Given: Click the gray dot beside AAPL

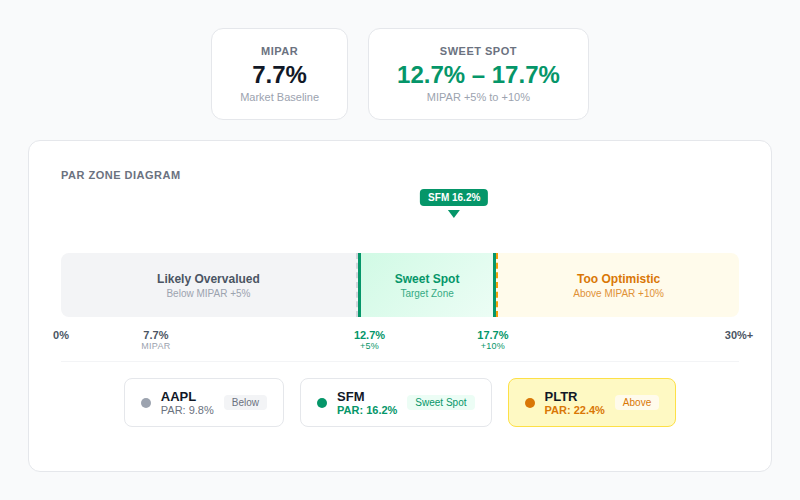Looking at the screenshot, I should point(146,403).
